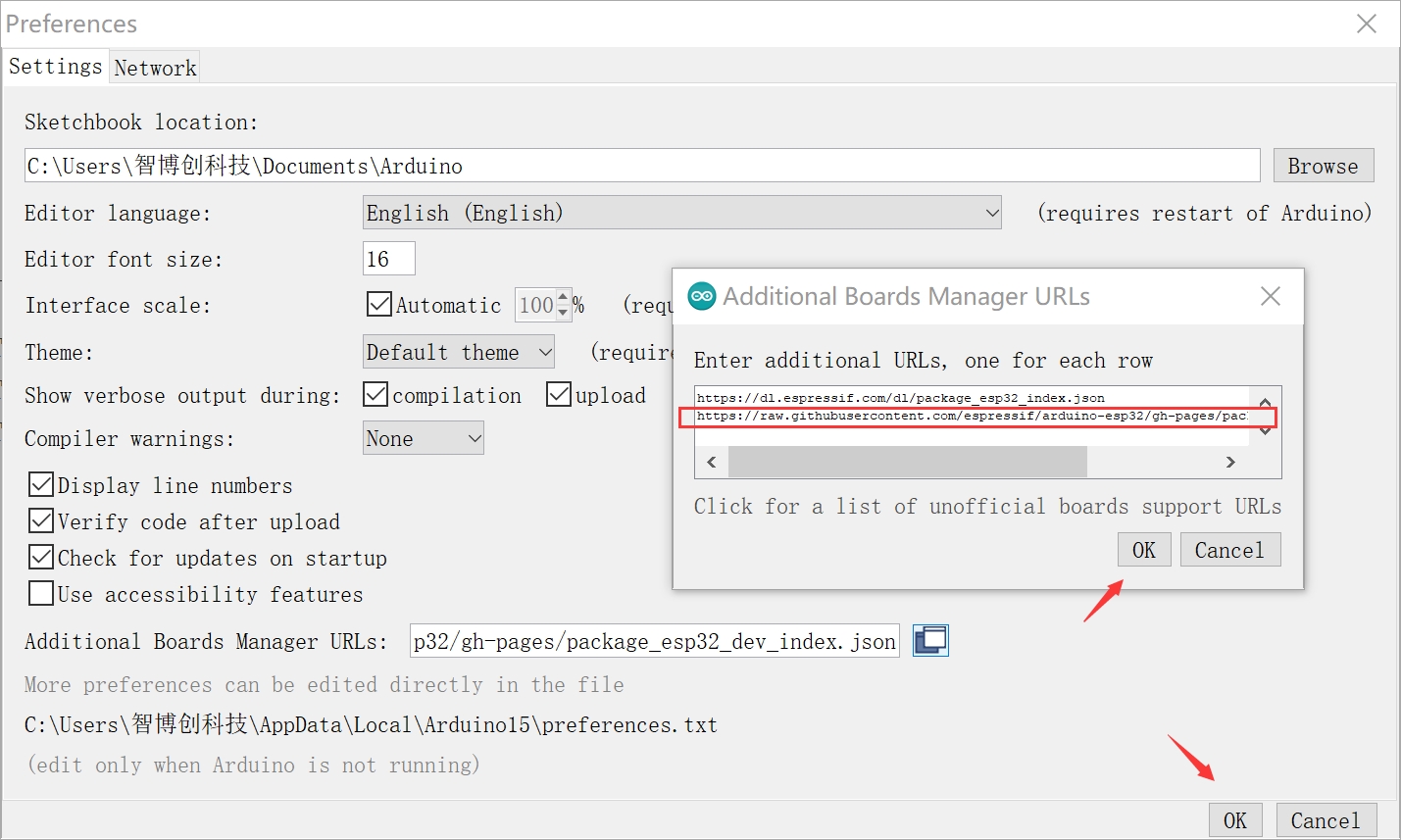Cancel the Additional Boards Manager URLs dialog
Image resolution: width=1401 pixels, height=840 pixels.
click(1230, 550)
